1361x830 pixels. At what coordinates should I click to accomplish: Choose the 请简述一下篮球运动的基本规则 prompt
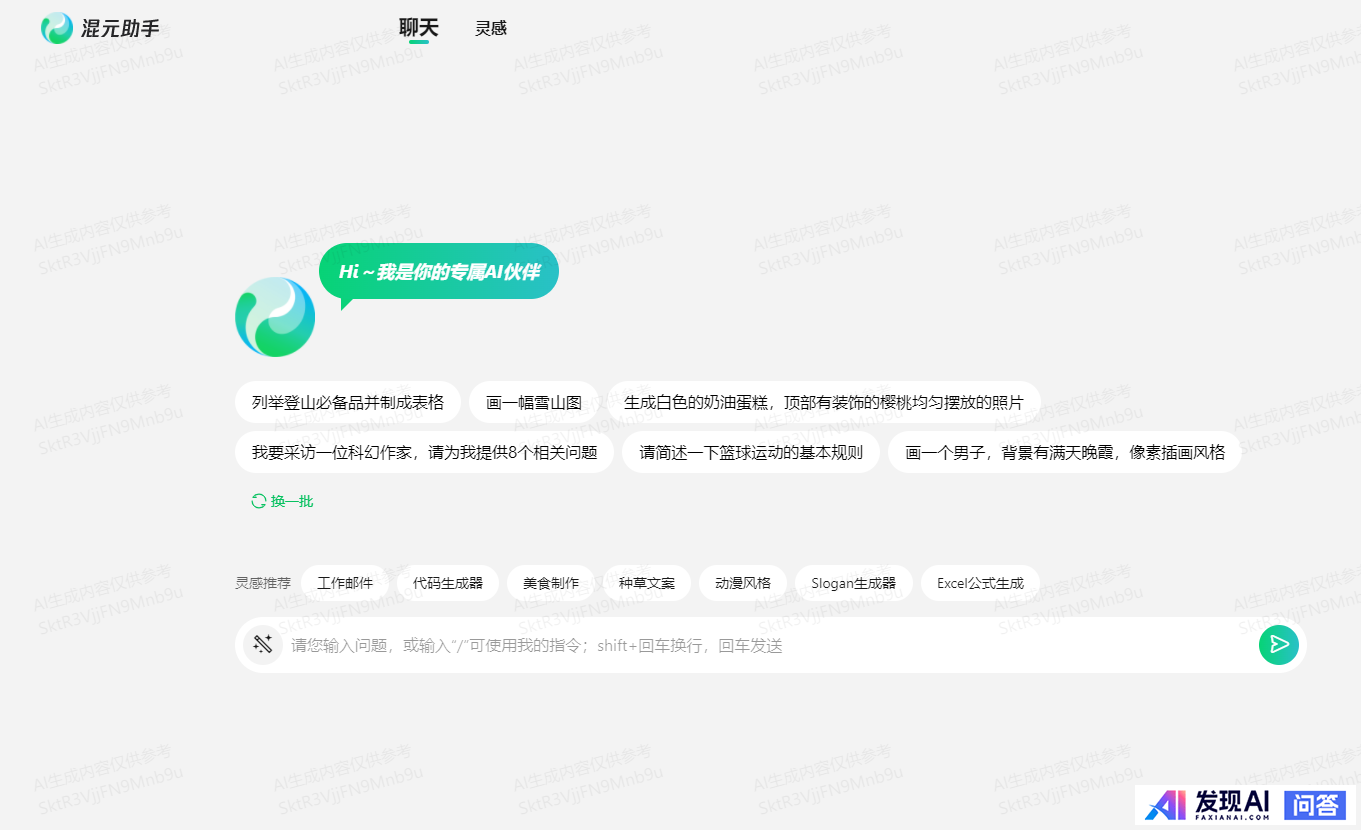click(751, 452)
